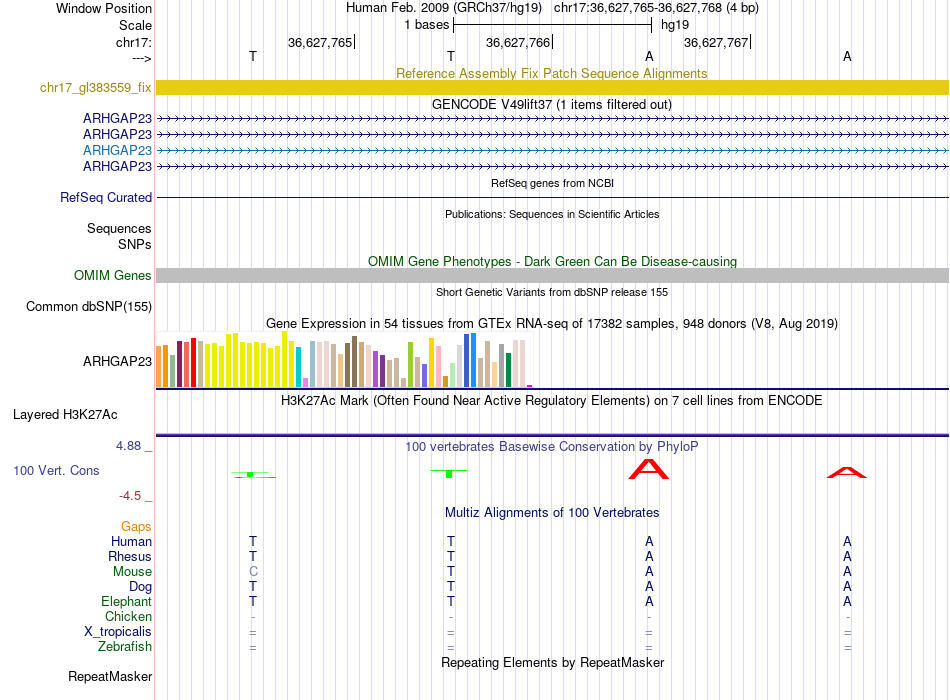Click the hg19 label beside scale bar
950x700 pixels.
(675, 25)
